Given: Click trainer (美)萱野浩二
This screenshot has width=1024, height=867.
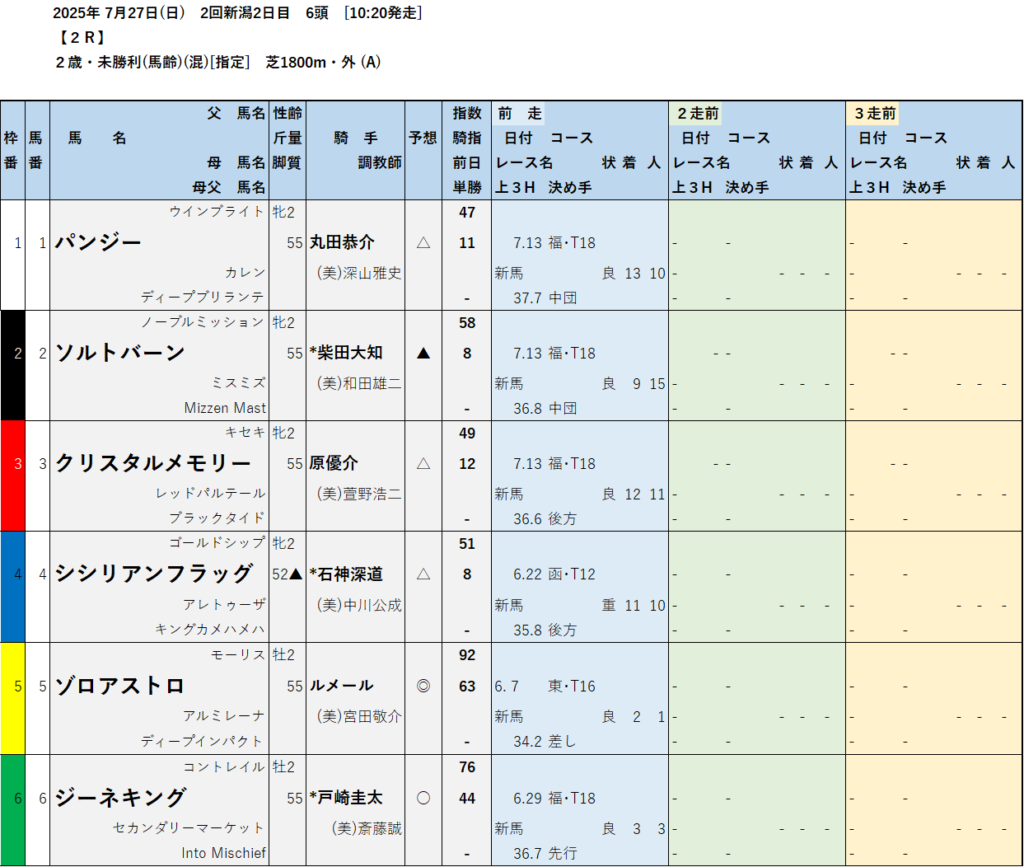Looking at the screenshot, I should coord(359,494).
